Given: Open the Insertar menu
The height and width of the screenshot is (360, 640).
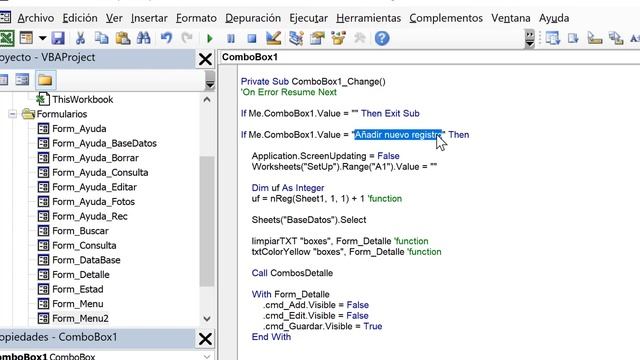Looking at the screenshot, I should tap(149, 18).
